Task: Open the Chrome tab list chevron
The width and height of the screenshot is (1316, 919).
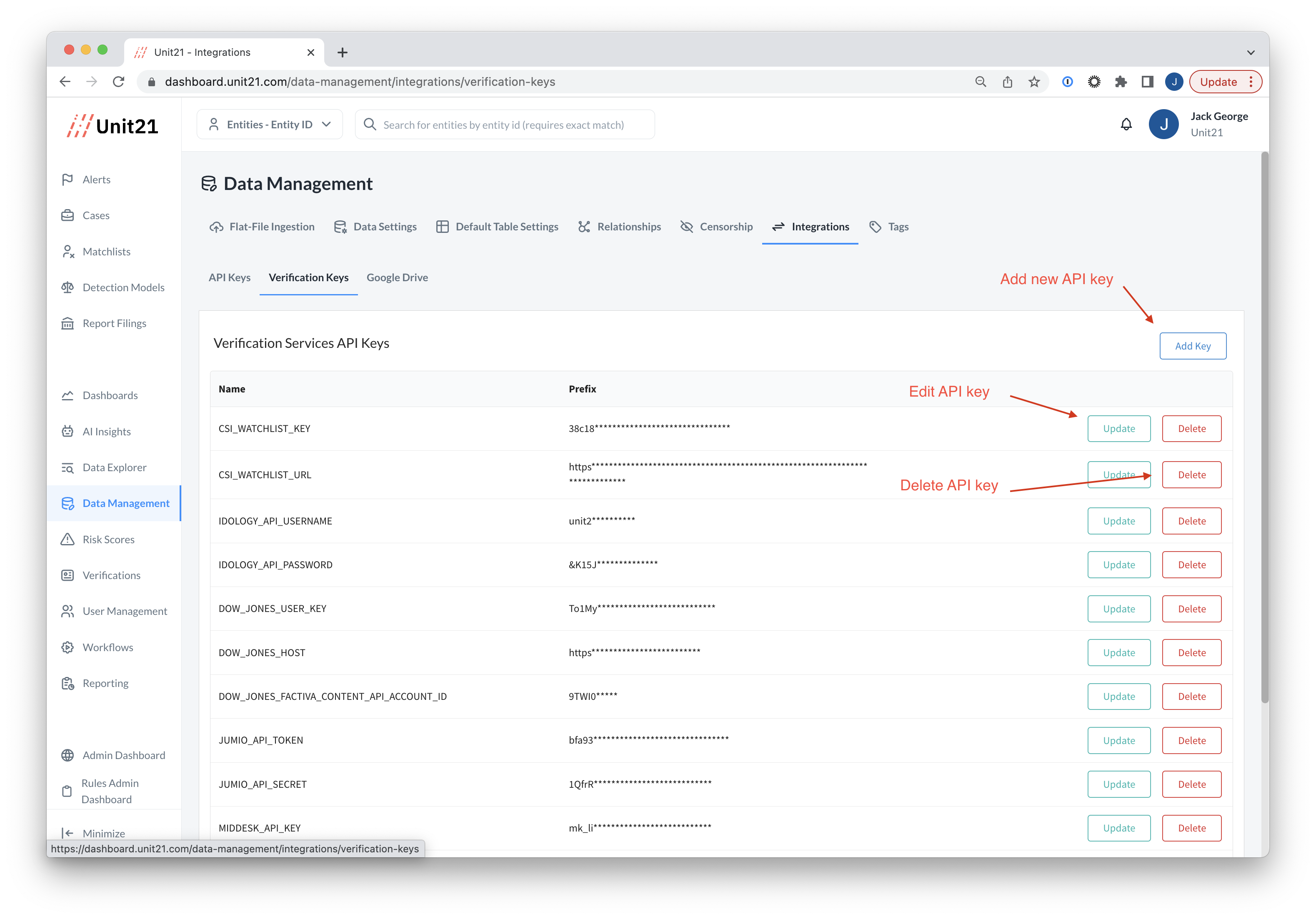Action: (1251, 52)
